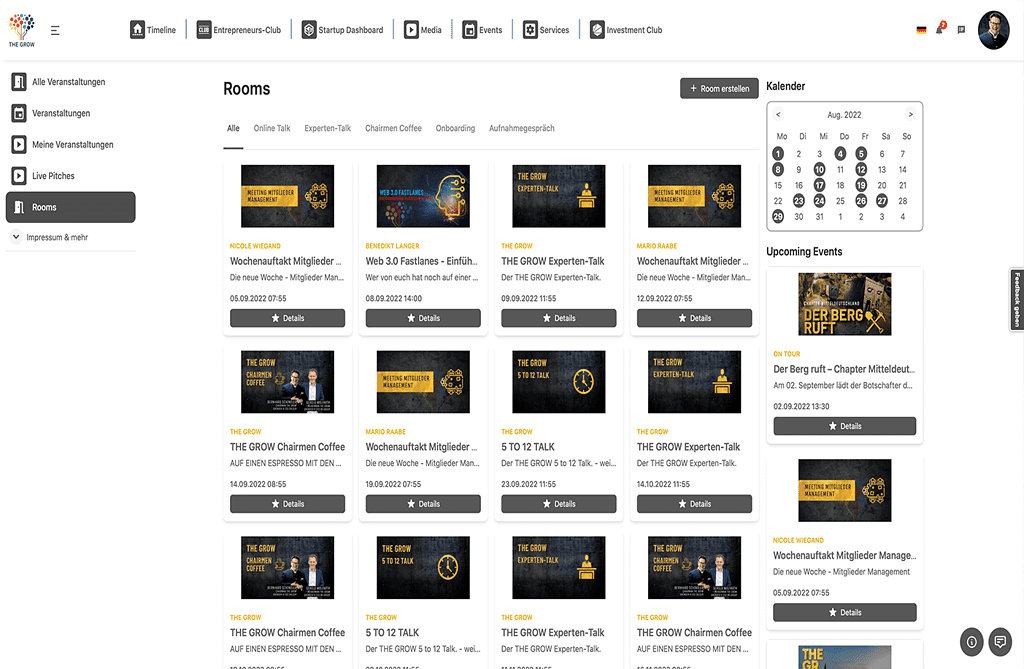Open Meine Veranstaltungen sidebar icon
Screen dimensions: 1024x669
(x=19, y=144)
